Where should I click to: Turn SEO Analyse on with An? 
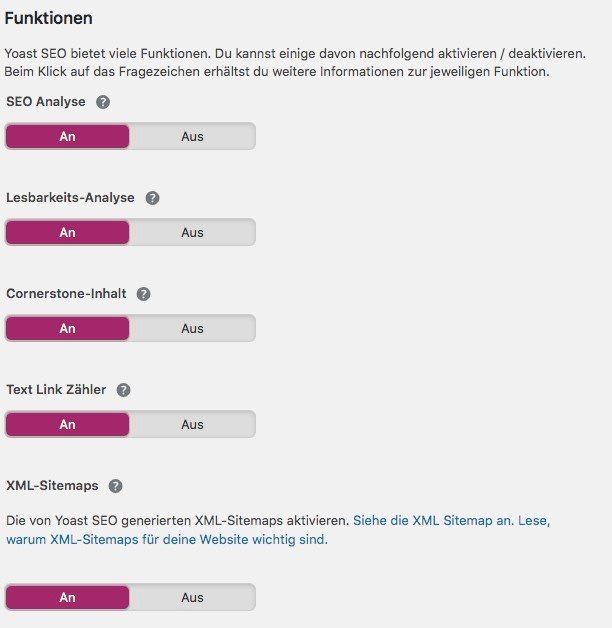tap(68, 136)
